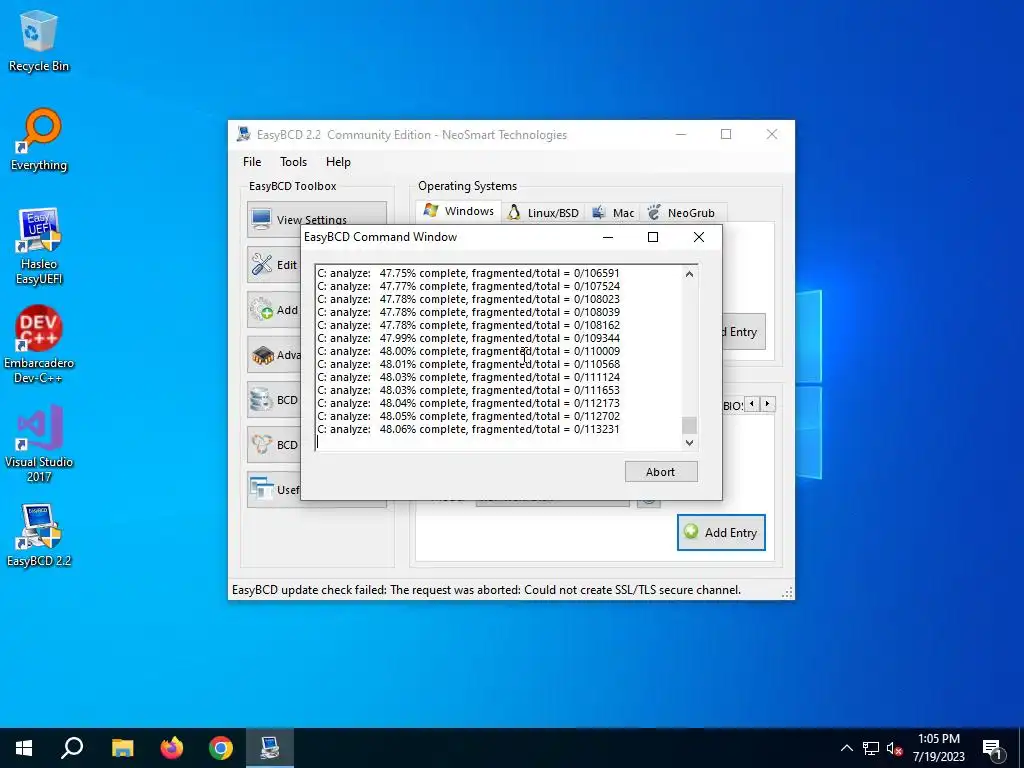Click the 48.00% complete output line
The width and height of the screenshot is (1024, 768).
[468, 351]
